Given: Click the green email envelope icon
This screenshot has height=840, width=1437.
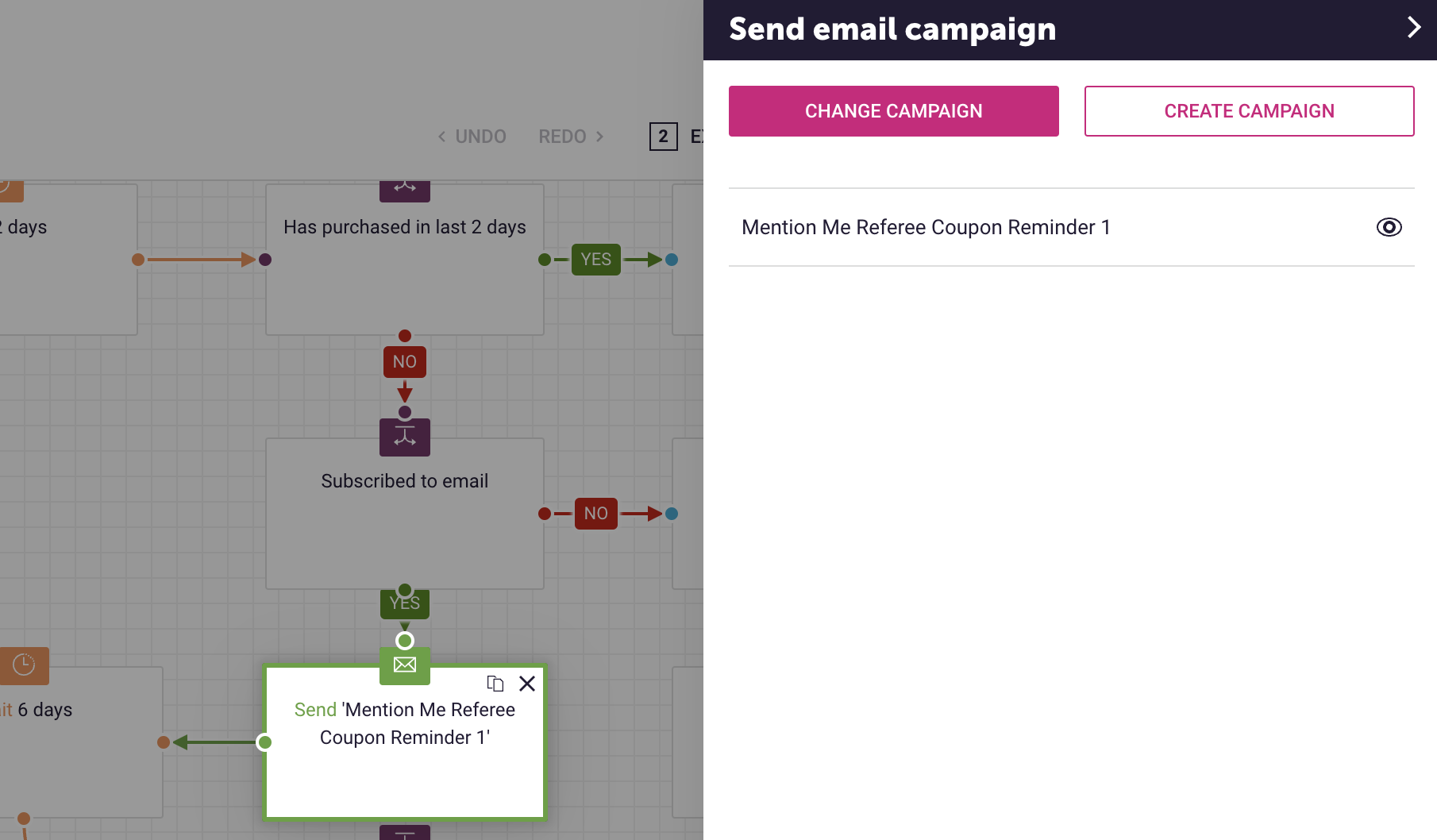Looking at the screenshot, I should pyautogui.click(x=405, y=665).
